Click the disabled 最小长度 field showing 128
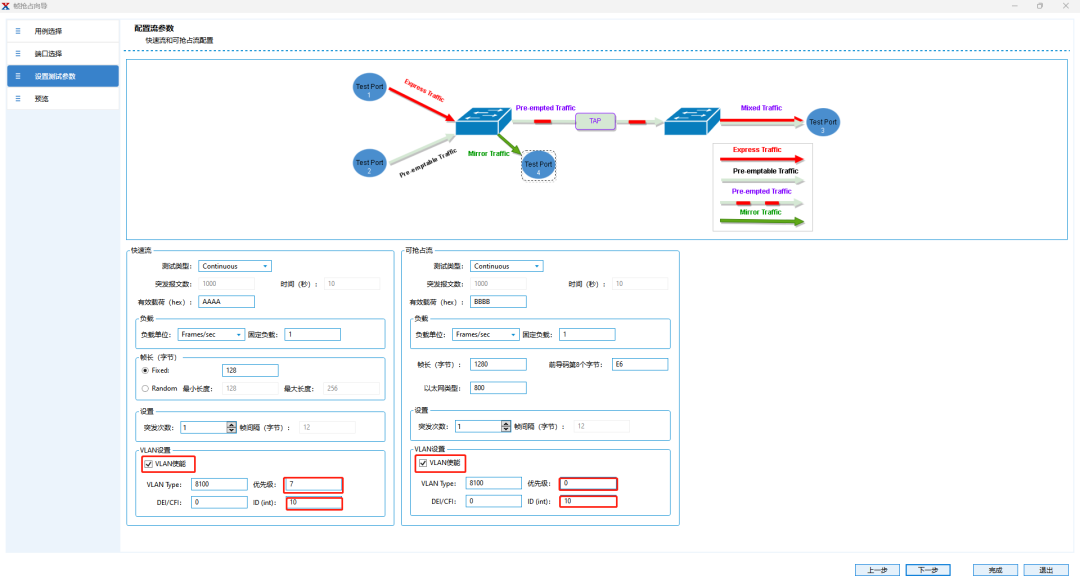1080x581 pixels. point(250,388)
